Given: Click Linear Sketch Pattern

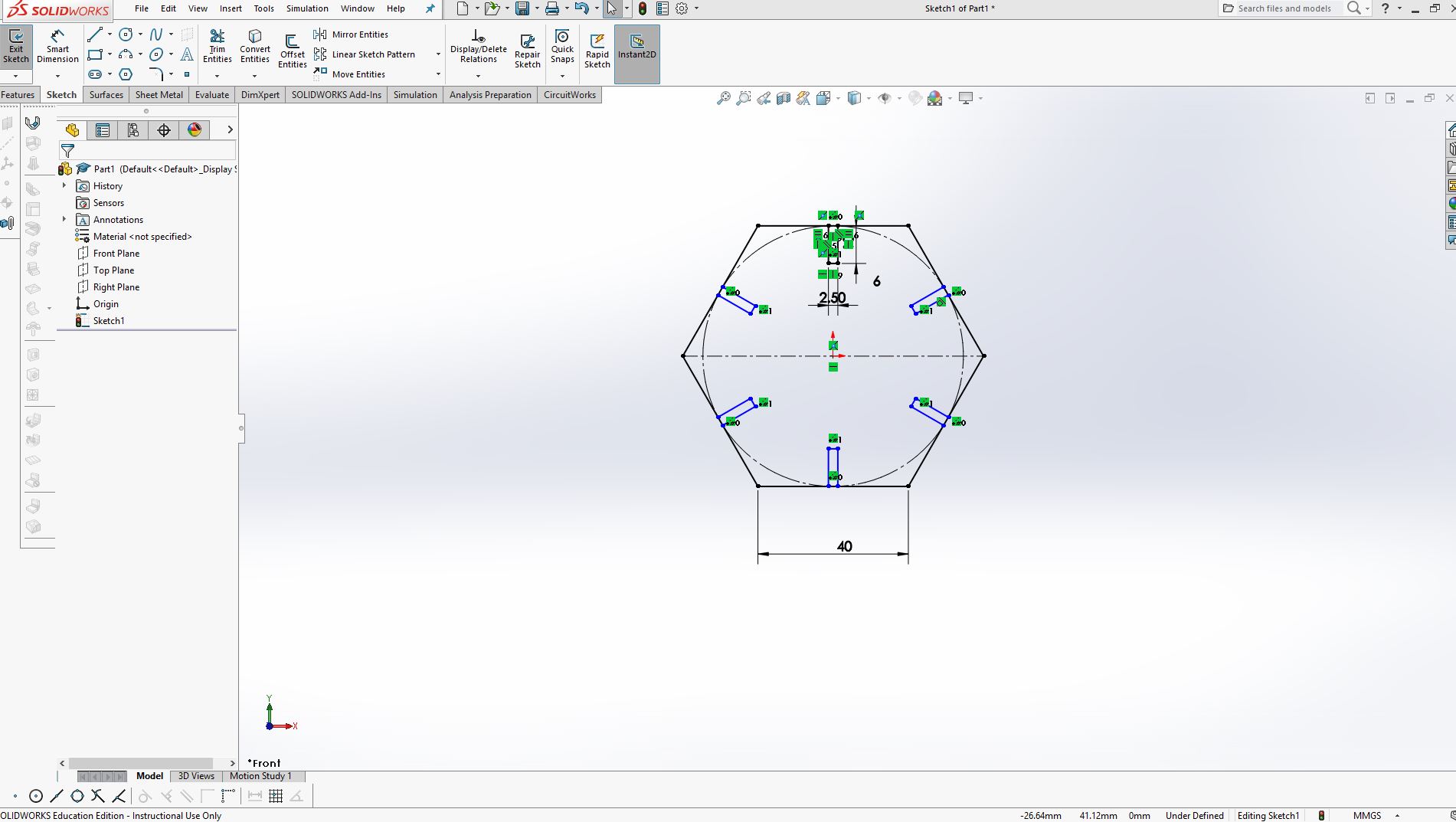Looking at the screenshot, I should (x=365, y=54).
